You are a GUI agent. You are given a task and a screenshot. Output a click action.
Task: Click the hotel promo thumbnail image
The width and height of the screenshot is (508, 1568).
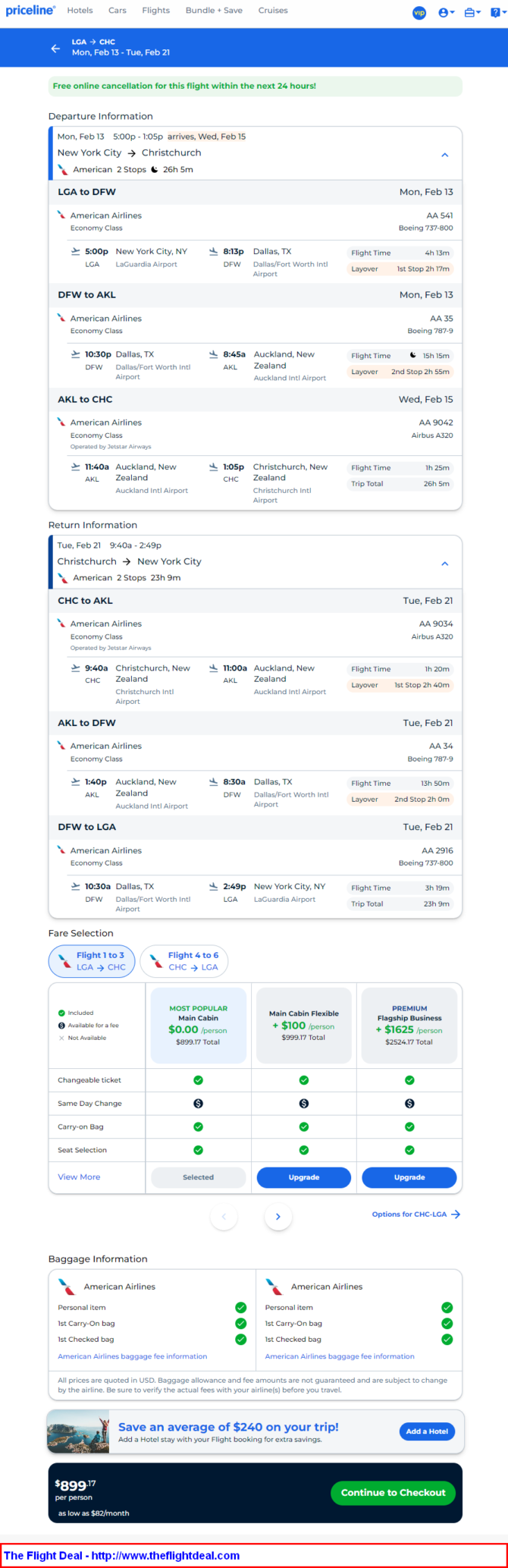(x=78, y=1431)
